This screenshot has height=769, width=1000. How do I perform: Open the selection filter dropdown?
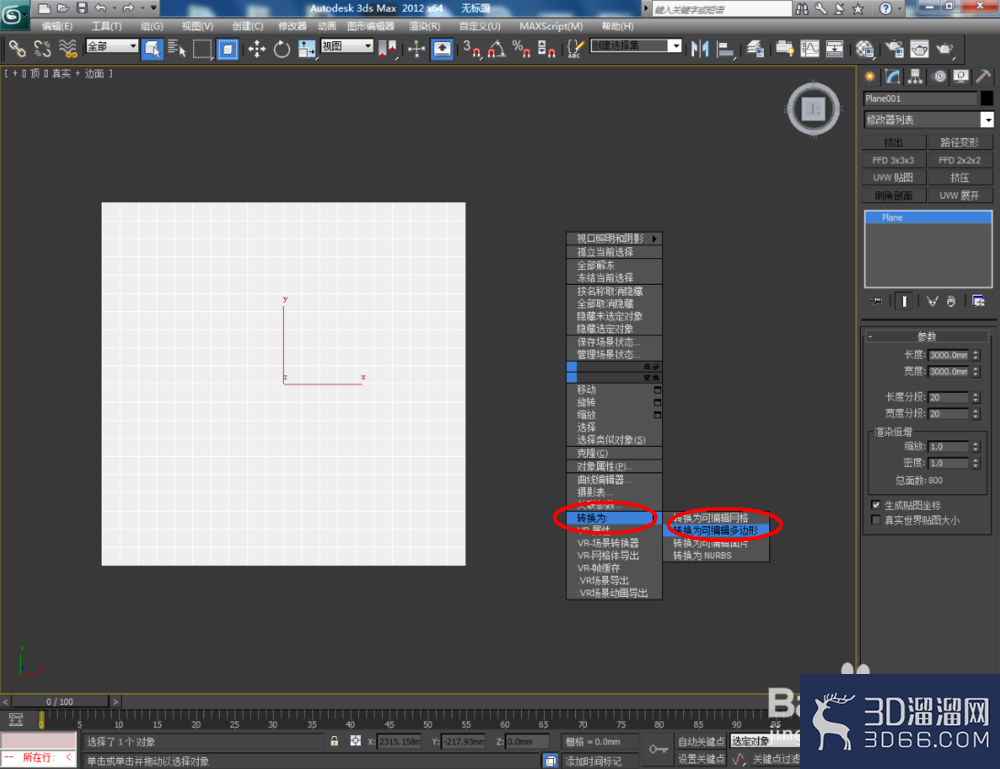(x=112, y=46)
